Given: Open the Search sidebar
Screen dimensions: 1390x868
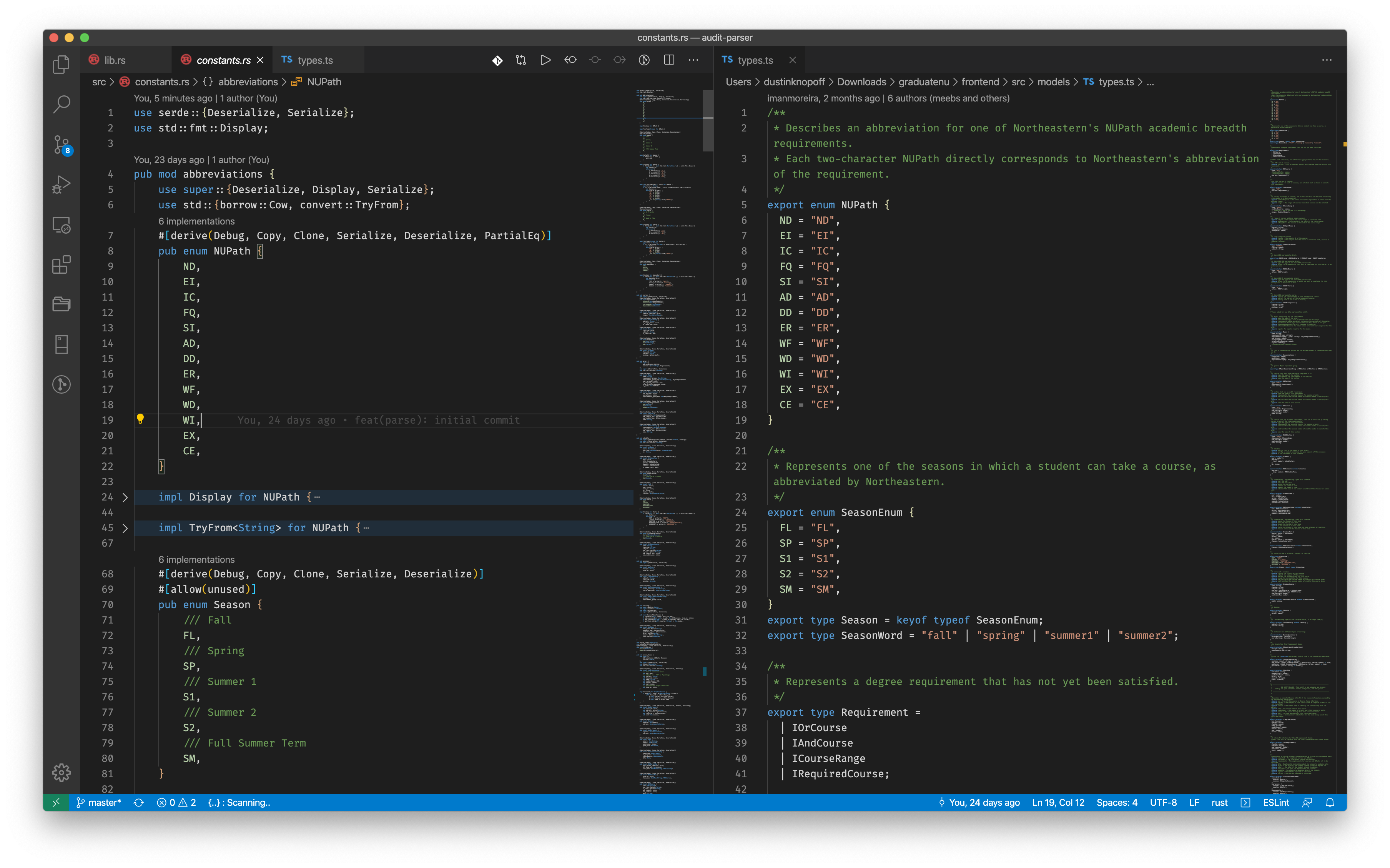Looking at the screenshot, I should pos(62,105).
